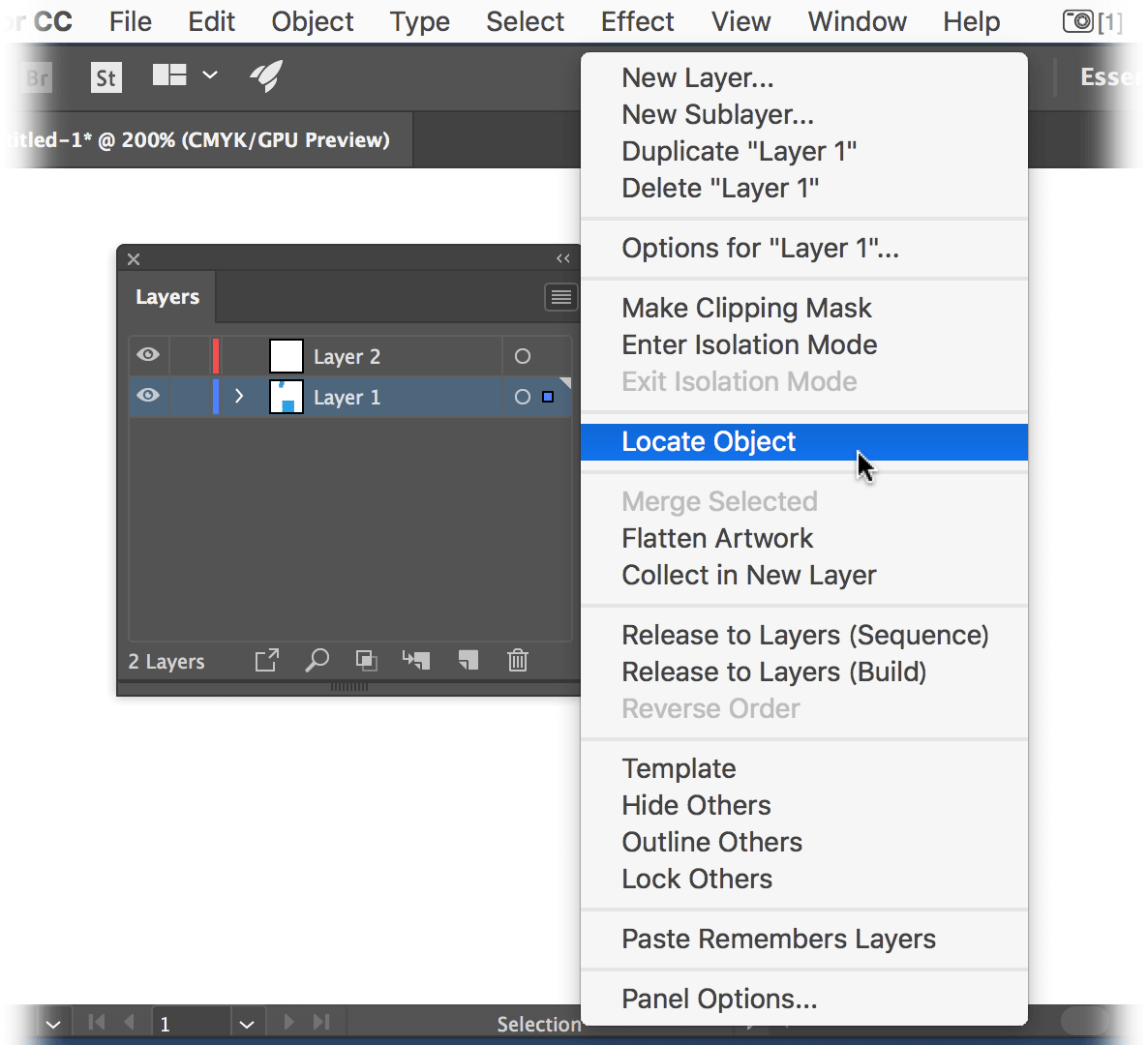Open the artboard navigation dropdown
Screen dimensions: 1148x1045
tap(247, 1024)
